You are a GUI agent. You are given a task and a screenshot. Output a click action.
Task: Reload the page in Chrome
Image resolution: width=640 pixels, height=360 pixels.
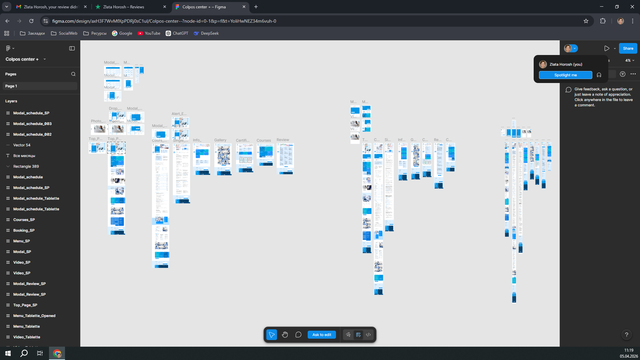pos(31,21)
